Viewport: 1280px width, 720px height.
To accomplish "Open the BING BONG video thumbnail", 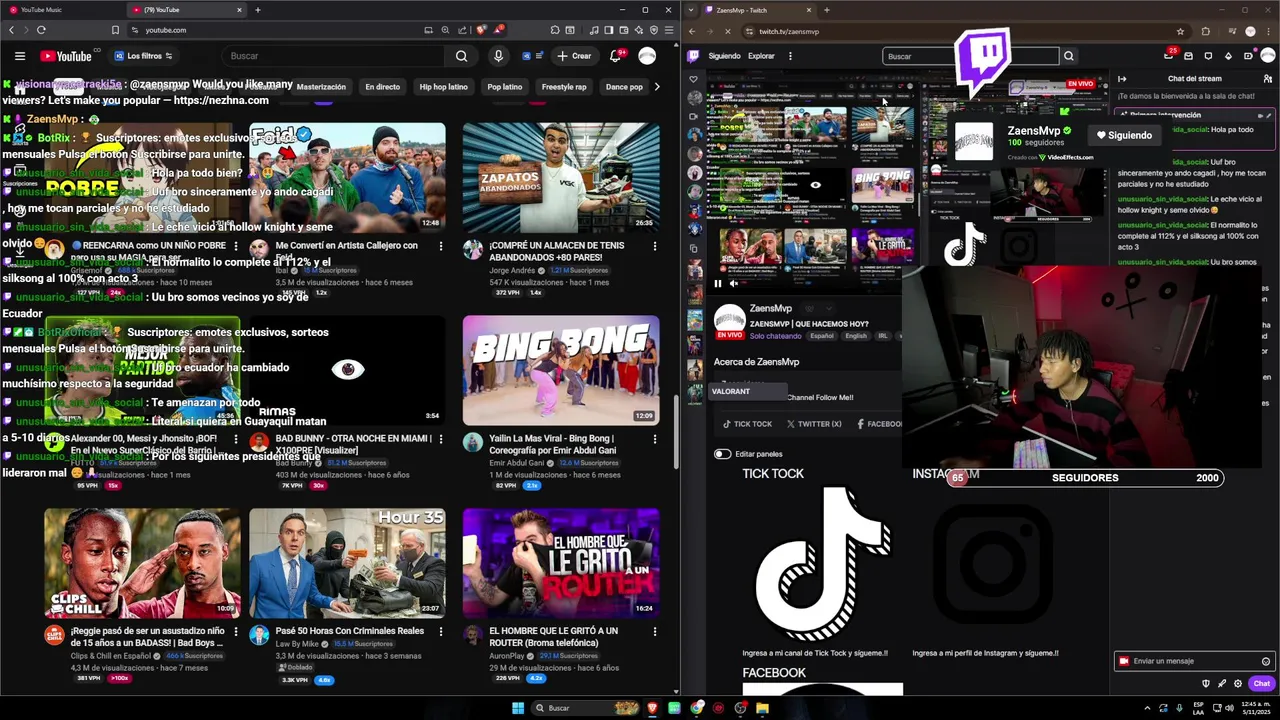I will pos(561,370).
